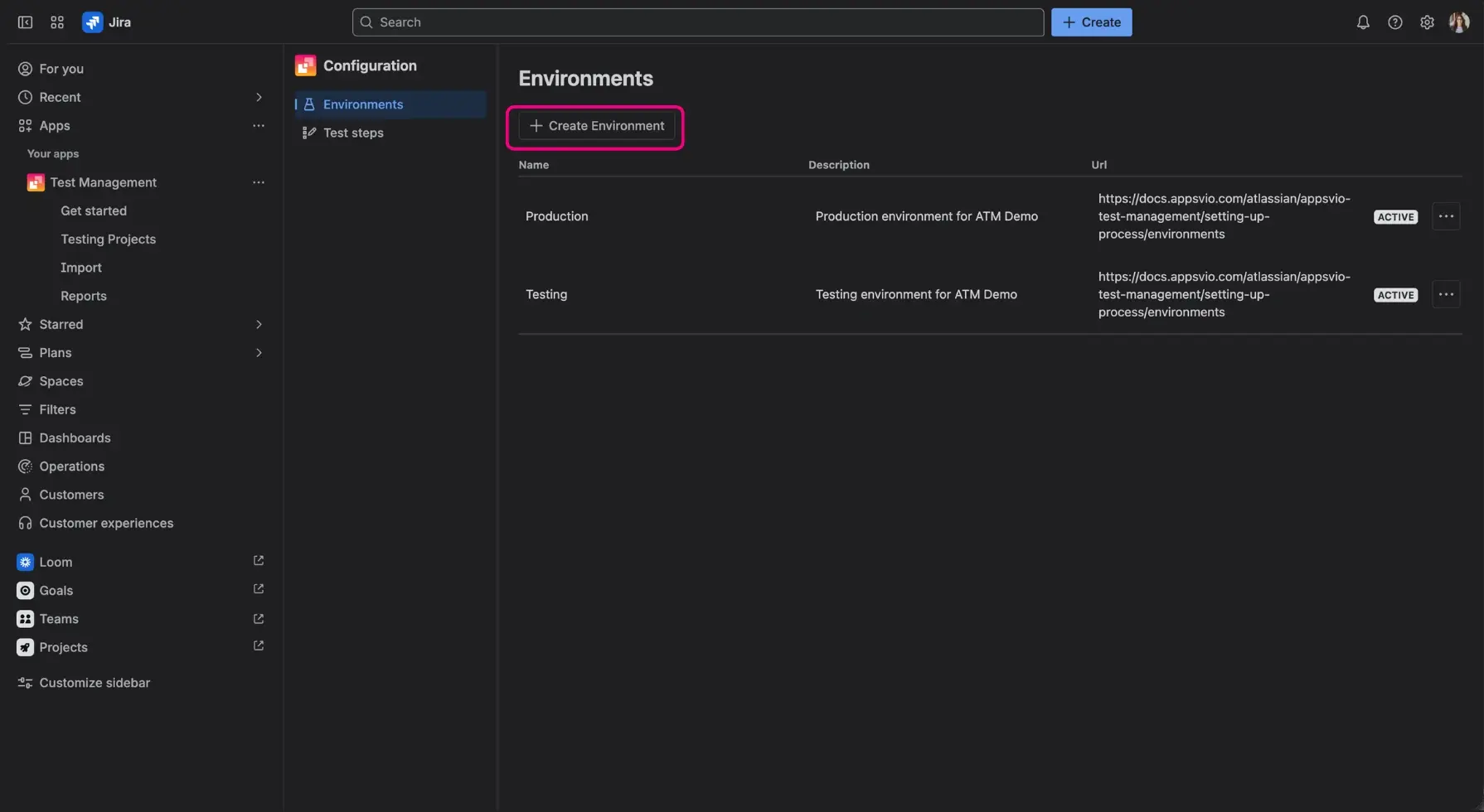Open Testing Projects in sidebar
The image size is (1484, 812).
point(108,239)
